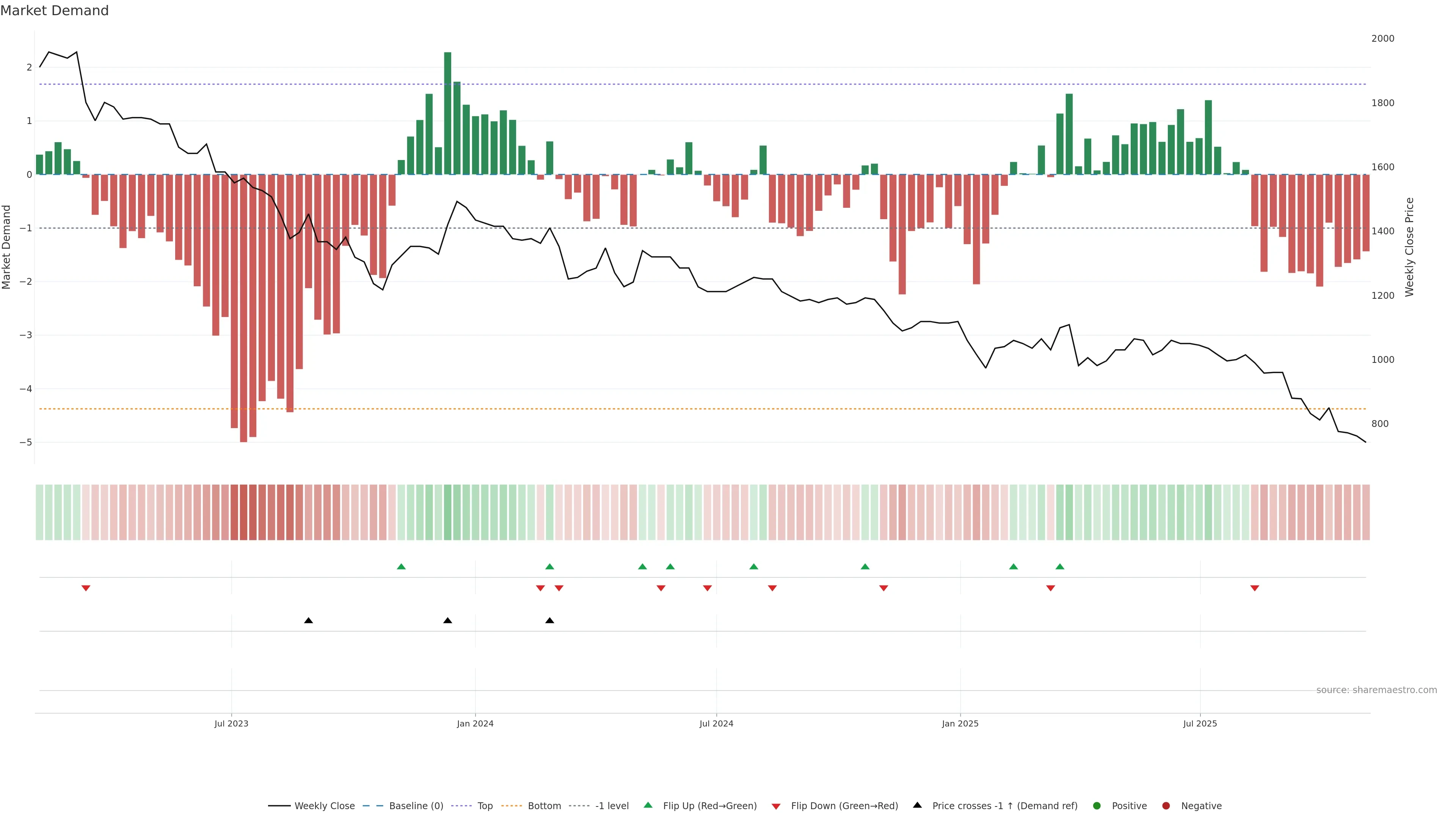1456x819 pixels.
Task: Click the darkest red heatmap cell
Action: 243,512
